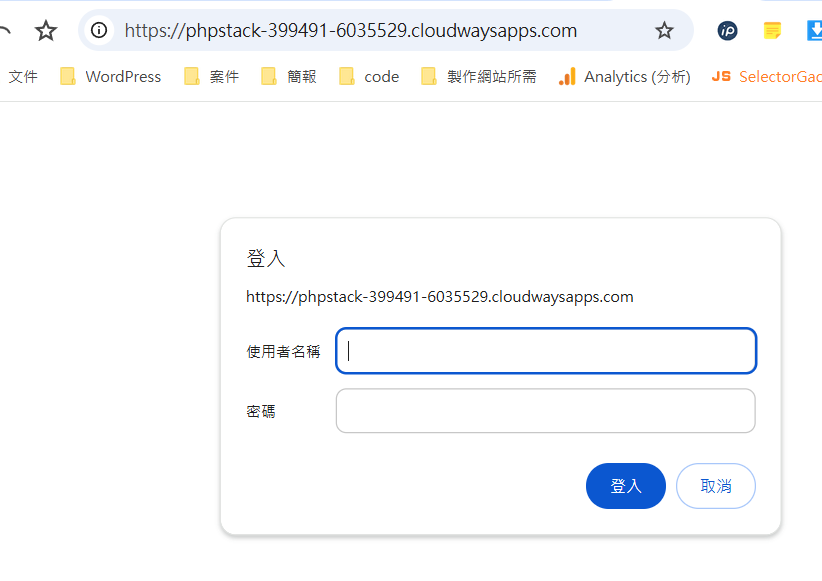Click the cloudwaysapps.com link text in dialog
Screen dimensions: 822x581
pyautogui.click(x=439, y=296)
